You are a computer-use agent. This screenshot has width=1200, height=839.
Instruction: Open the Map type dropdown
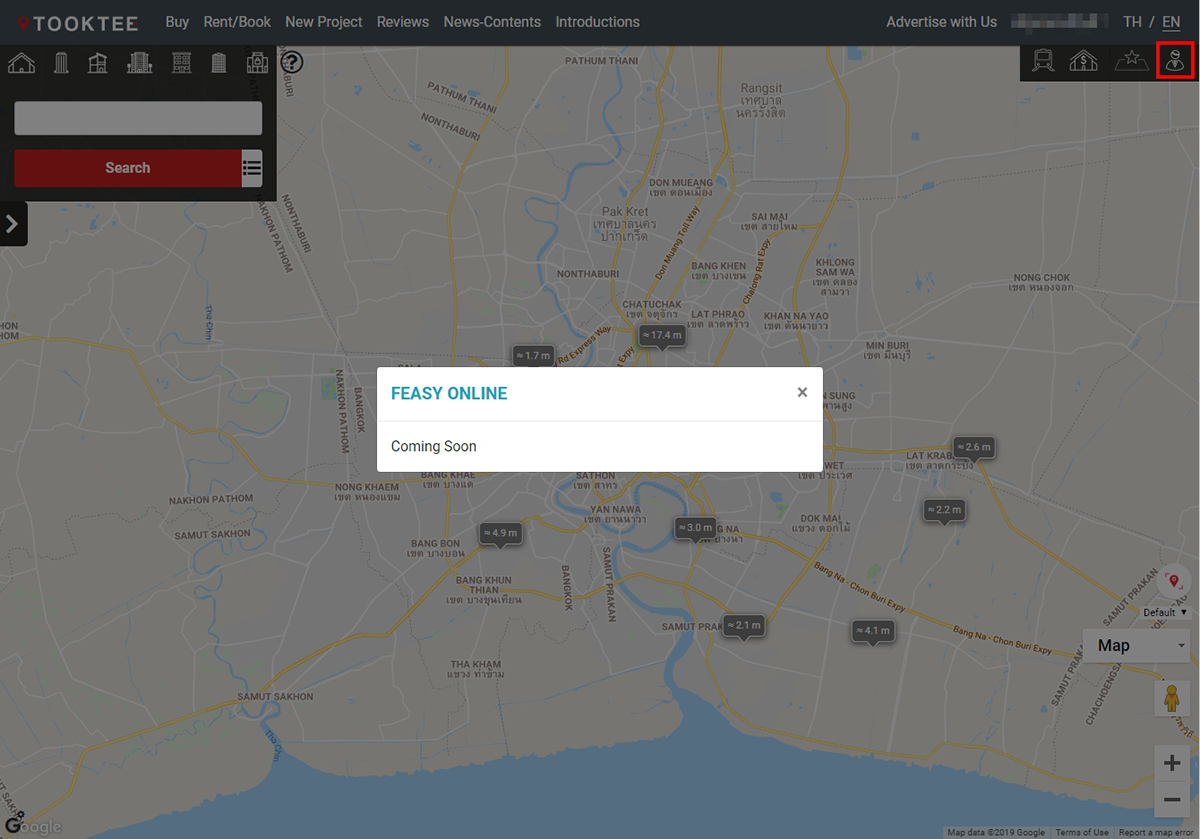click(1140, 645)
